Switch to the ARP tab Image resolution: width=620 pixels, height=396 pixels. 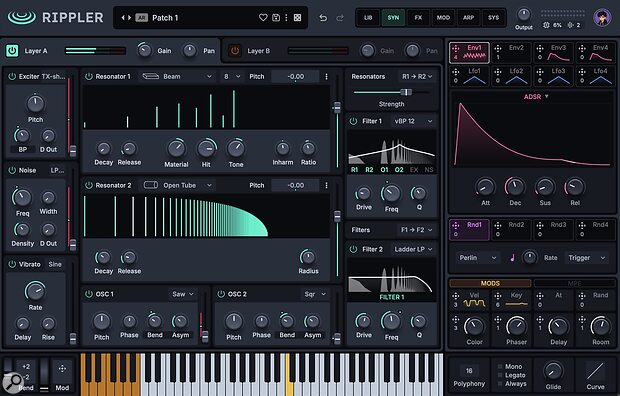[x=468, y=17]
